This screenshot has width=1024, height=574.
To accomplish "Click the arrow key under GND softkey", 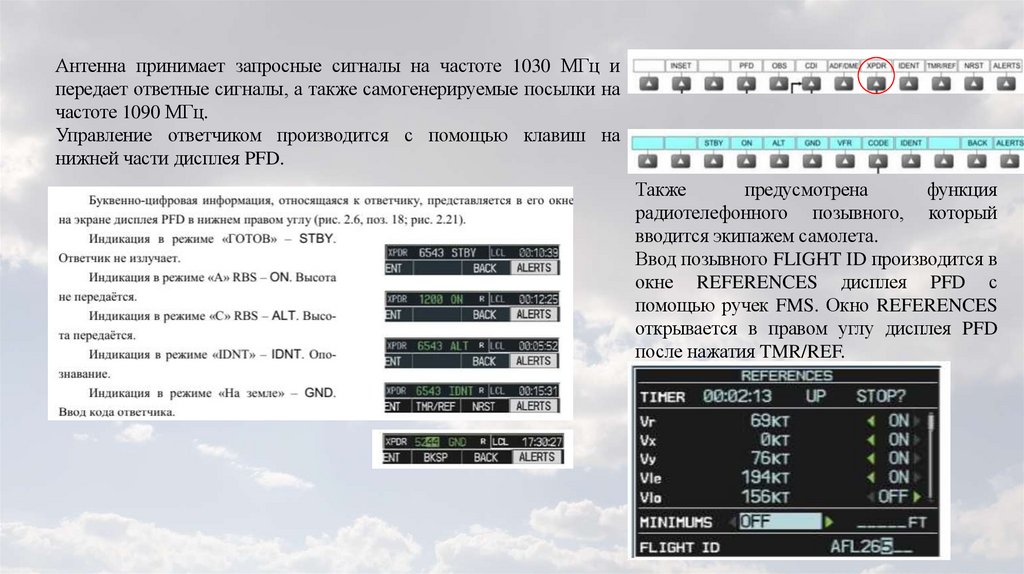I will click(812, 161).
